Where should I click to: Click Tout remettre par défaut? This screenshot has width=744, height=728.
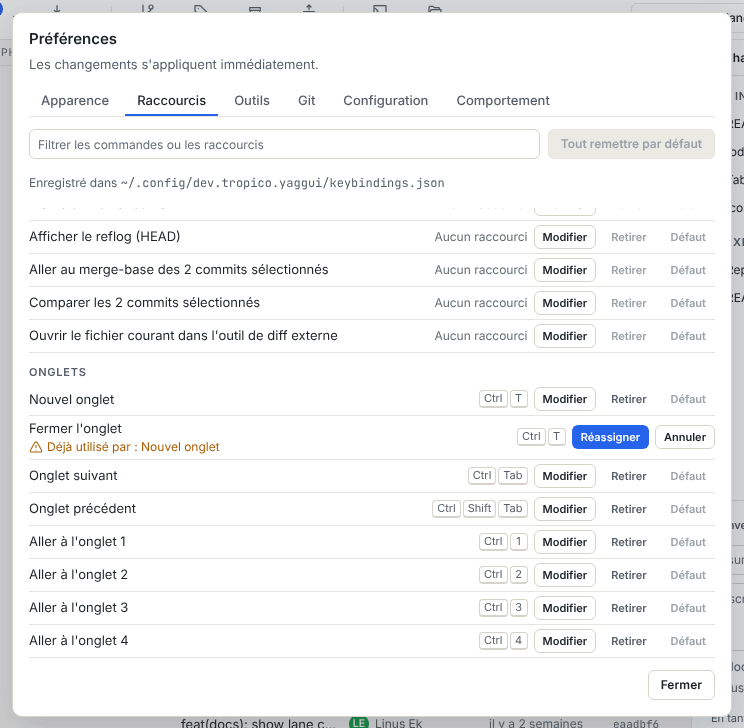coord(631,144)
